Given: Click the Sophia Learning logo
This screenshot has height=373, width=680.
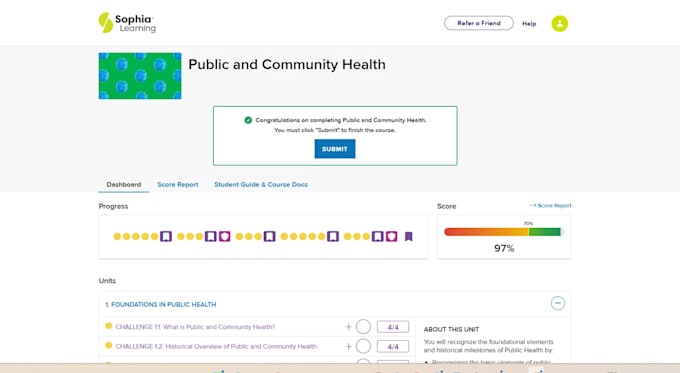Looking at the screenshot, I should point(127,23).
